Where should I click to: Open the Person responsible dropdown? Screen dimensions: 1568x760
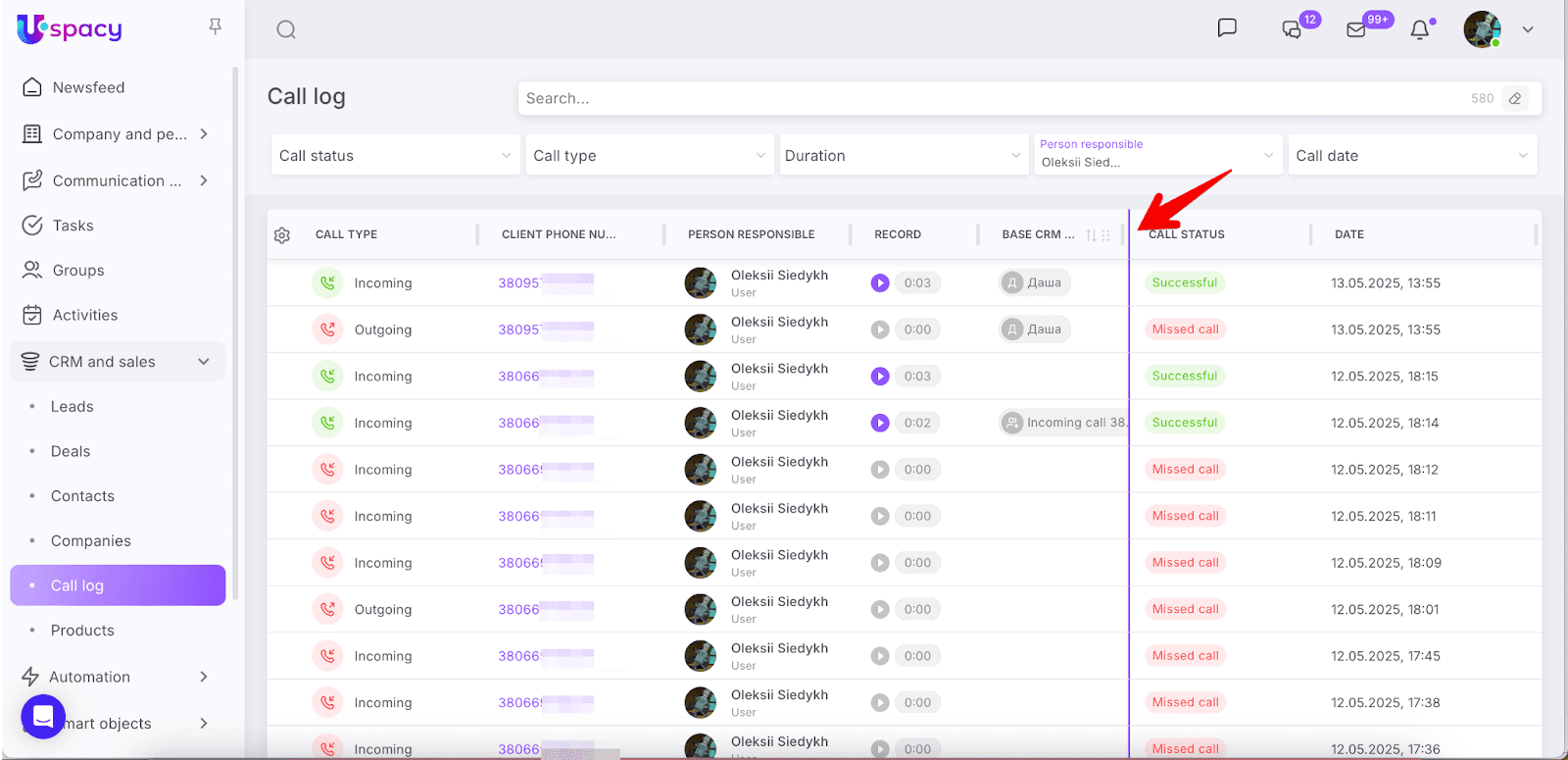click(1157, 155)
